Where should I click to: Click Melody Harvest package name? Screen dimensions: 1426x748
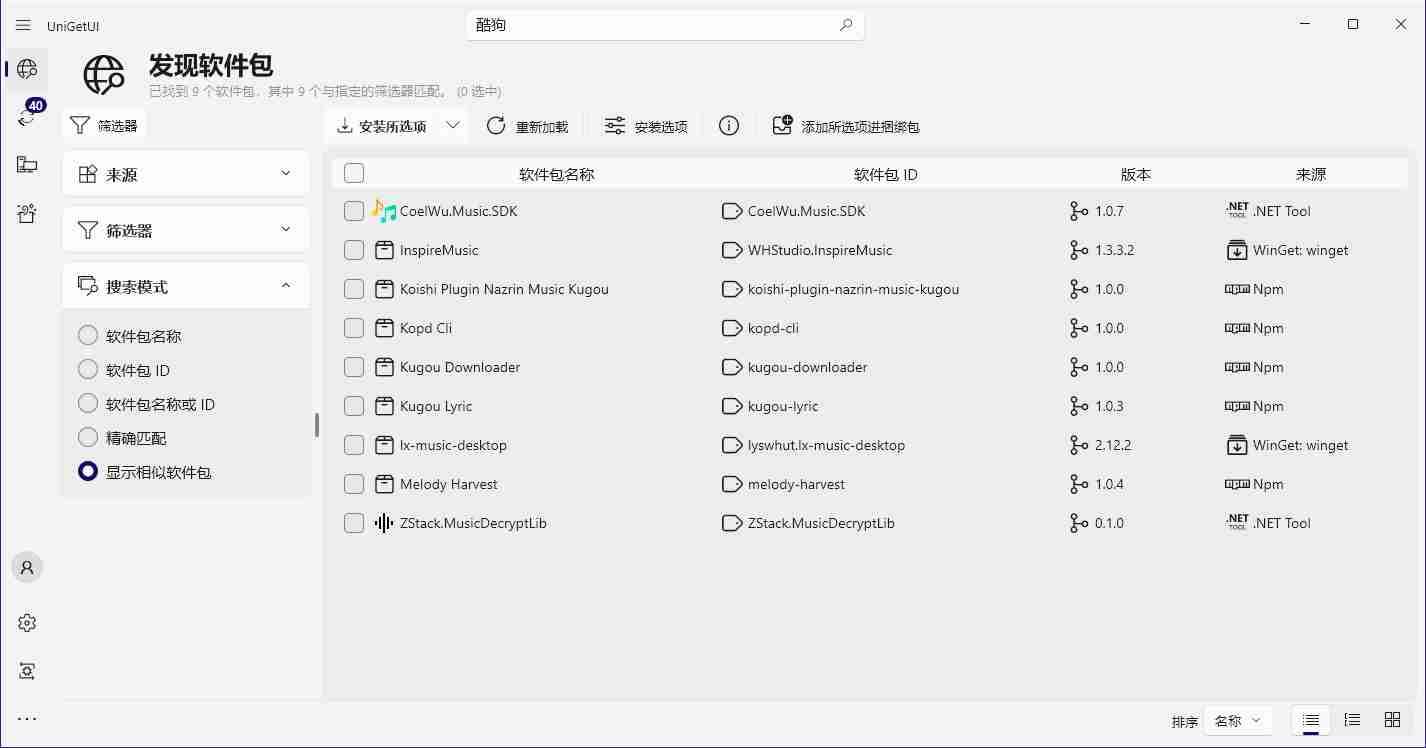point(449,484)
